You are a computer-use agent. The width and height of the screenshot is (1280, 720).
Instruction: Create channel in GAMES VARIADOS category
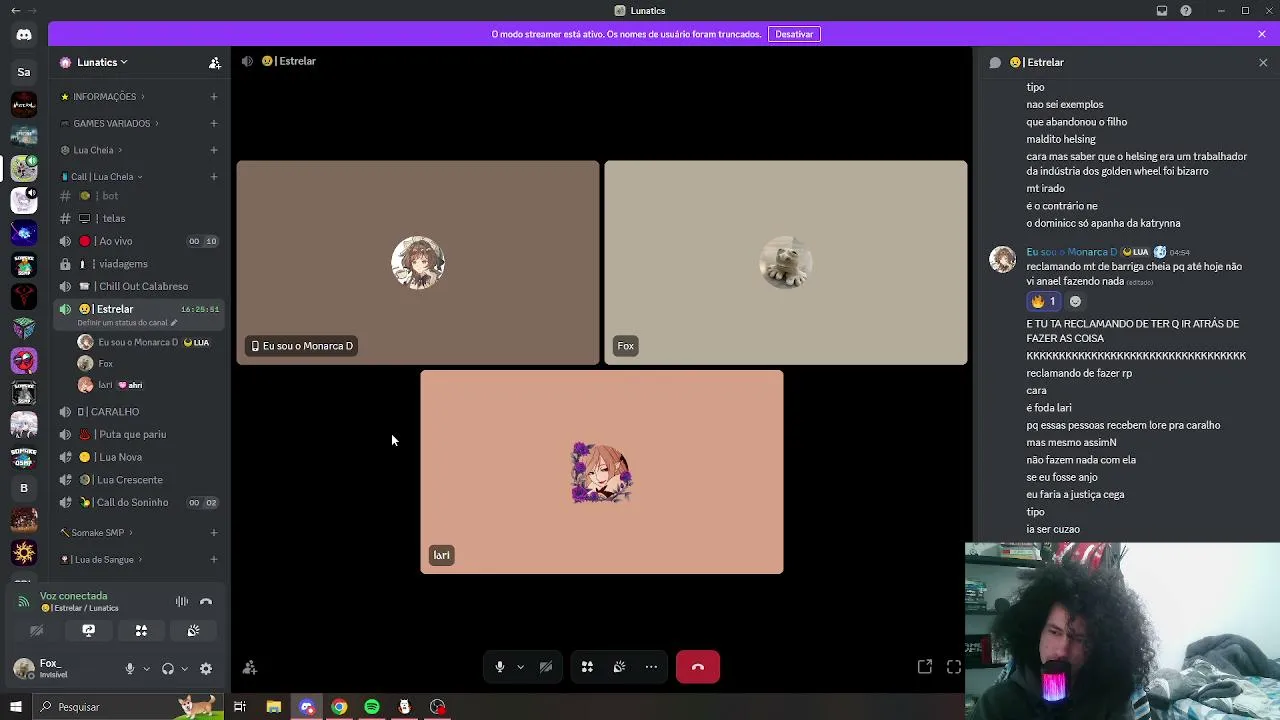[213, 123]
